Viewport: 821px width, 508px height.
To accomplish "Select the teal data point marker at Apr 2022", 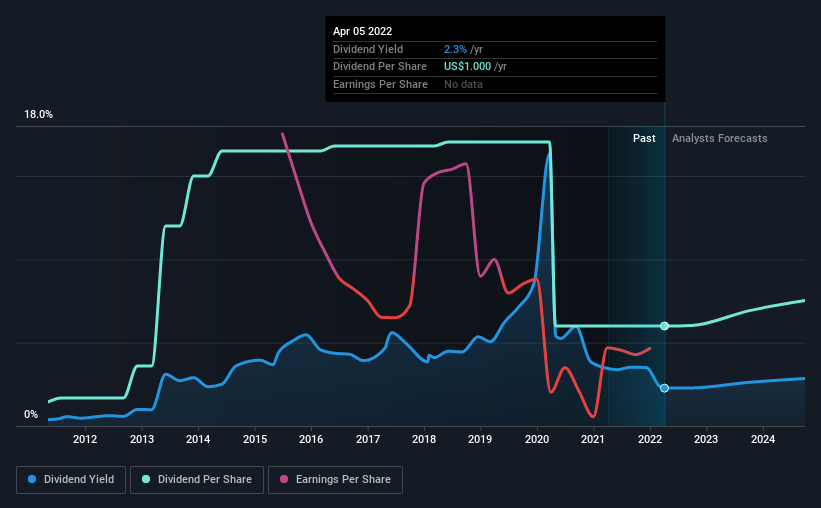I will click(x=664, y=326).
